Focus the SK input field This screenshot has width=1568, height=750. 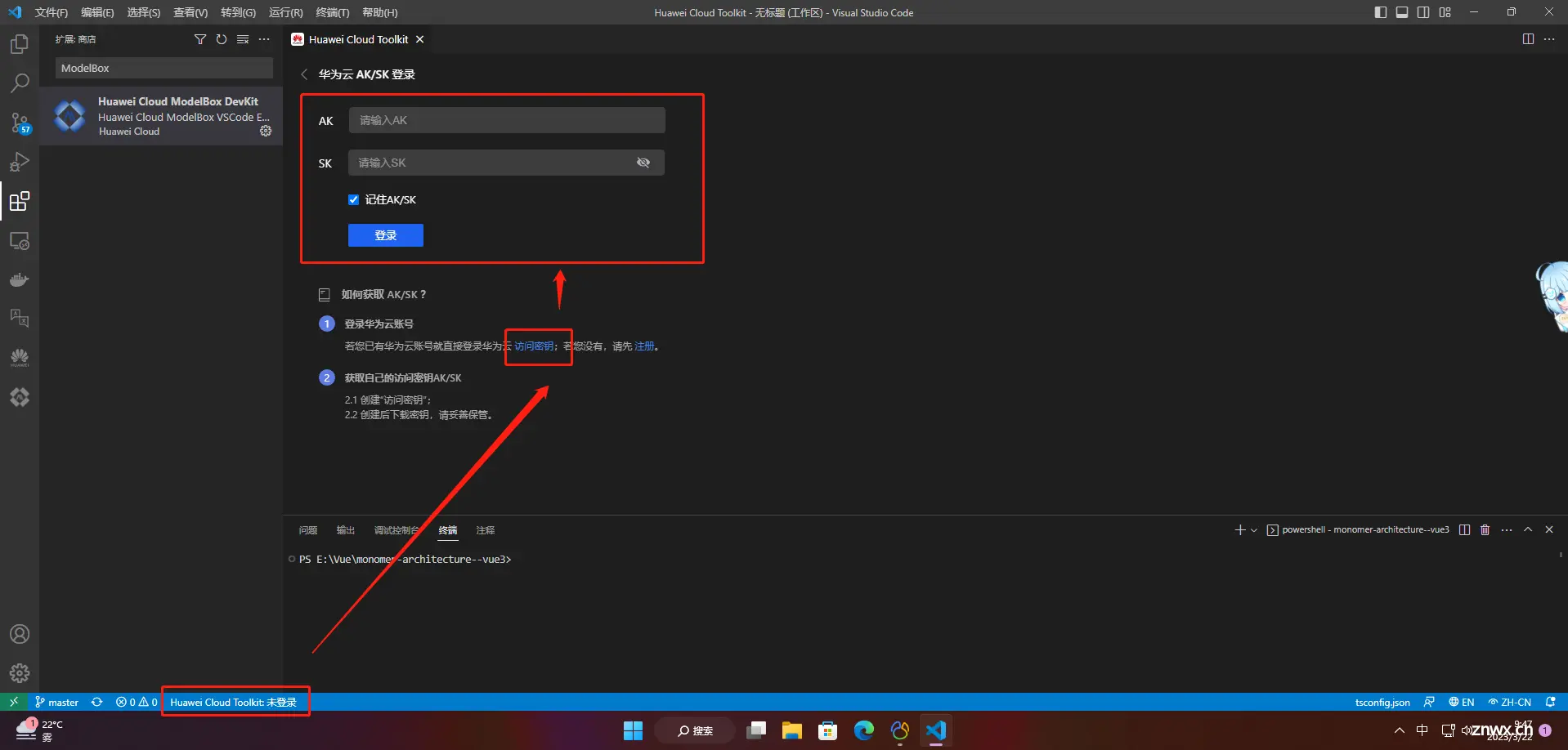click(x=506, y=163)
